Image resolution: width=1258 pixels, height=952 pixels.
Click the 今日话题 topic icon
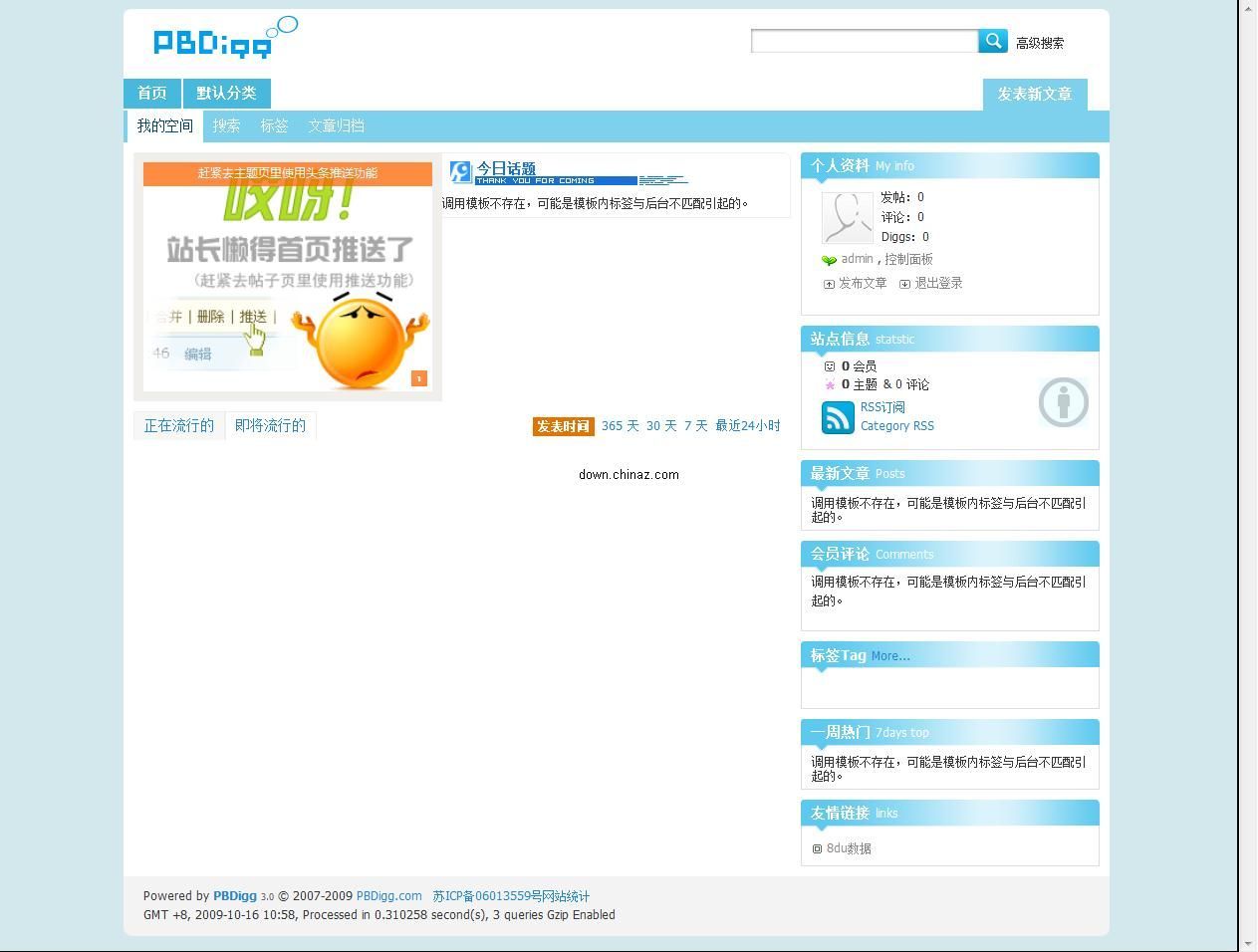[460, 172]
